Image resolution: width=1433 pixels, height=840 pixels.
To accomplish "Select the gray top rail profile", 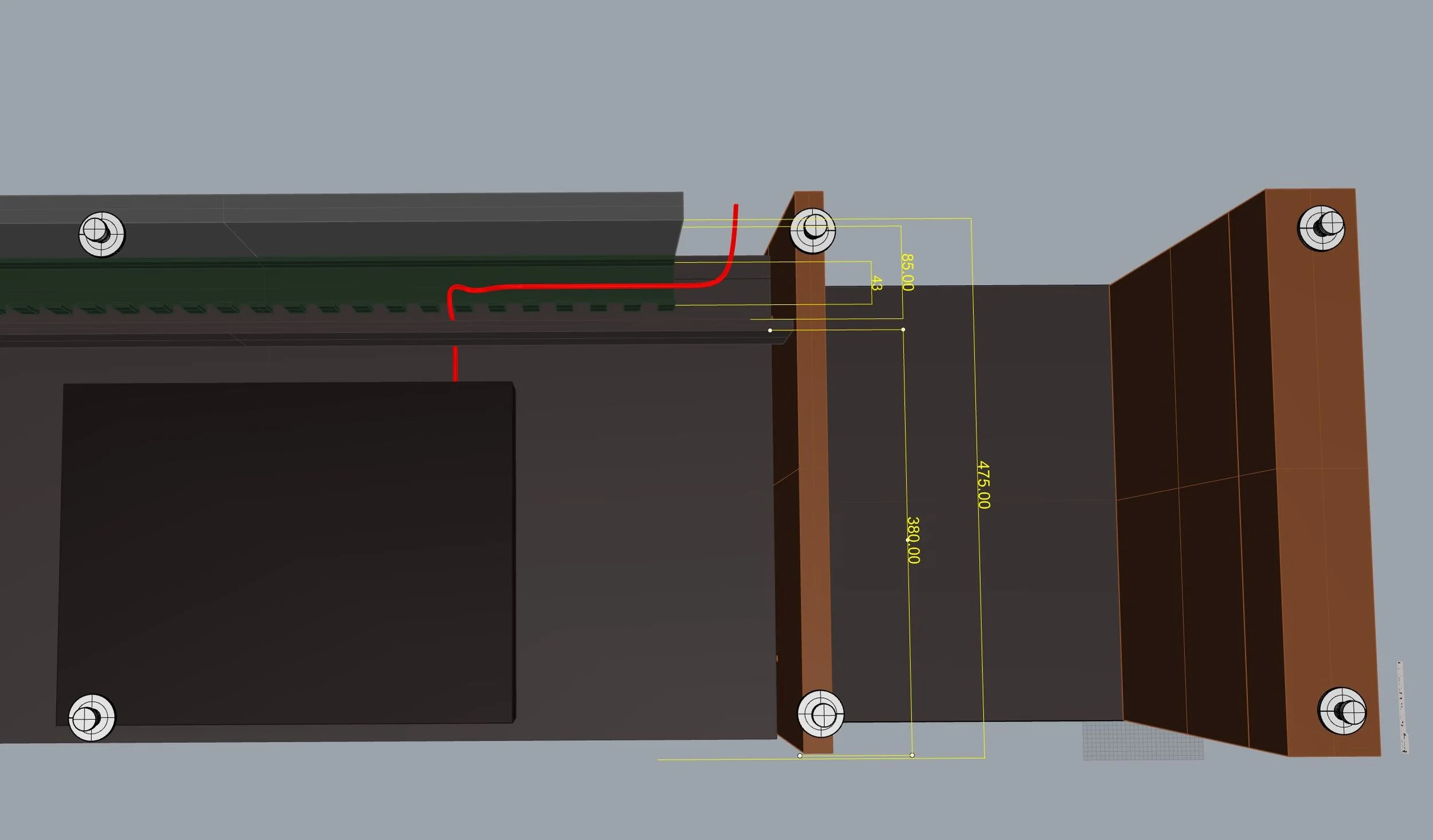I will pos(401,226).
